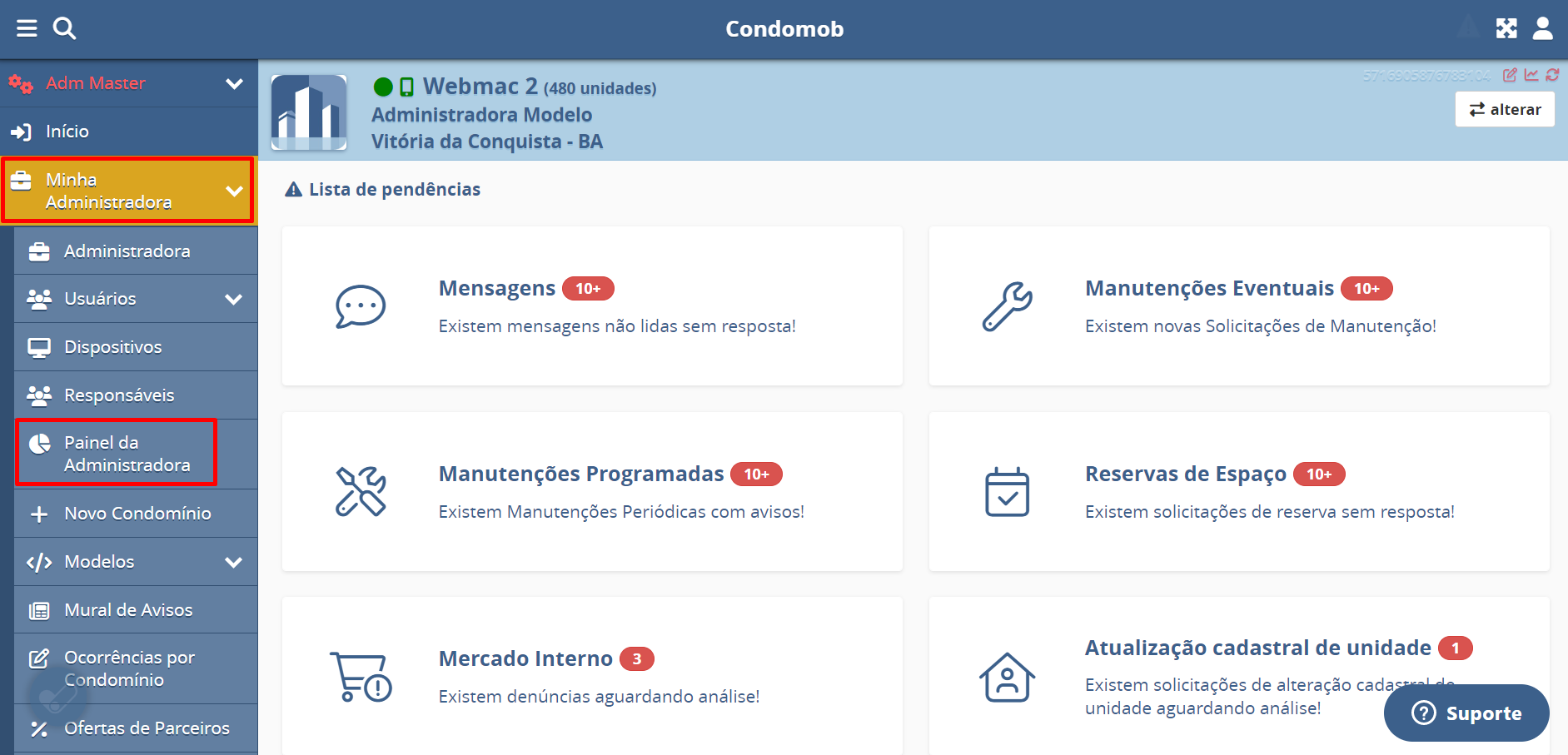Click the Webmac 2 condominium building logo

point(309,112)
